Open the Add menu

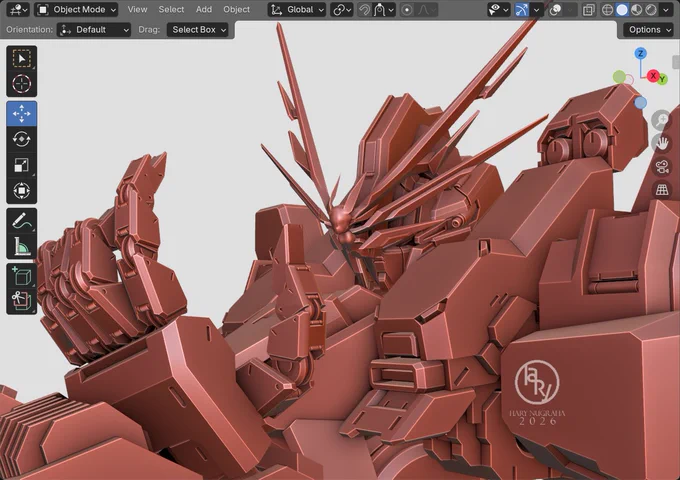(203, 9)
